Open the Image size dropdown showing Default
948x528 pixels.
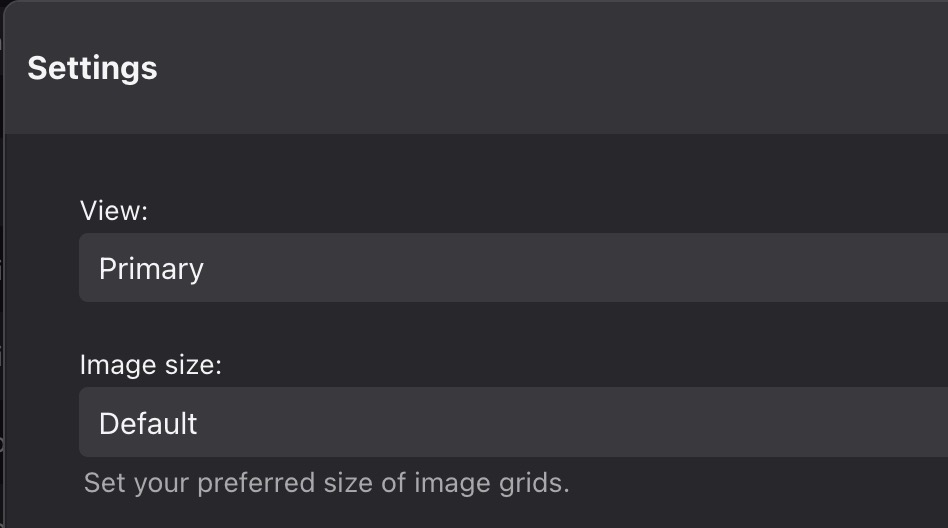(x=513, y=422)
